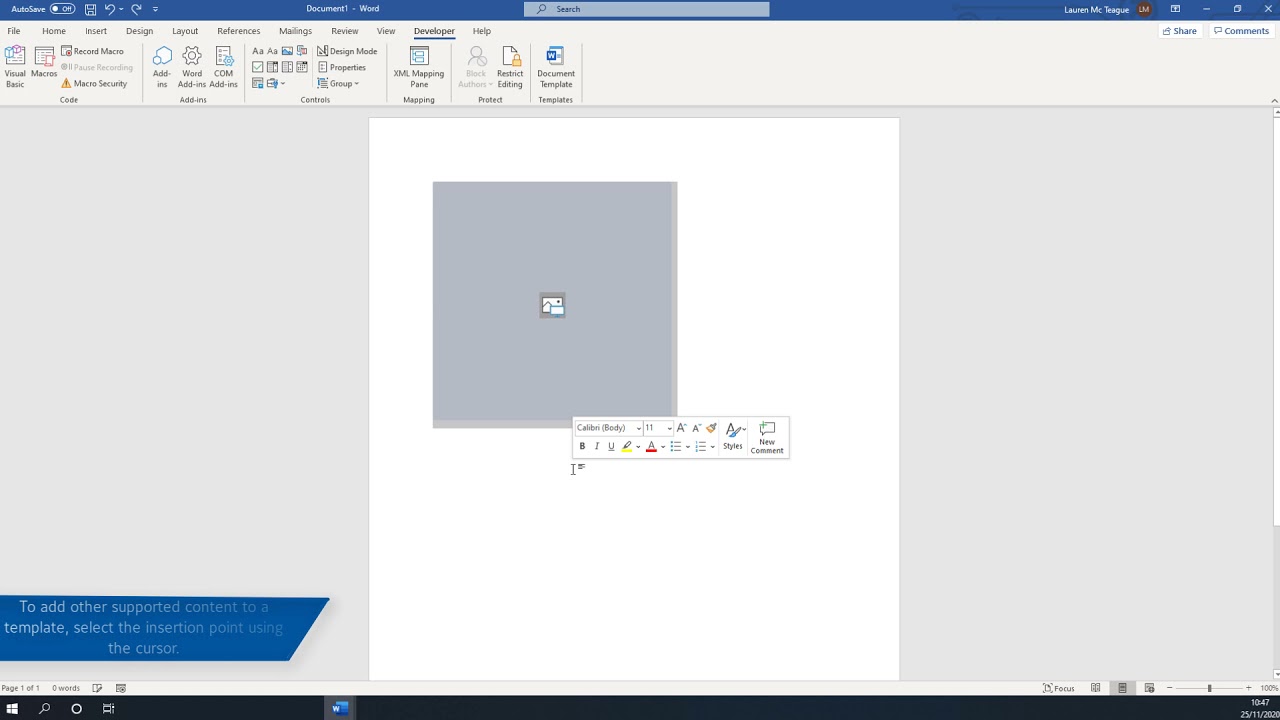
Task: Switch to the Insert tab
Action: [96, 31]
